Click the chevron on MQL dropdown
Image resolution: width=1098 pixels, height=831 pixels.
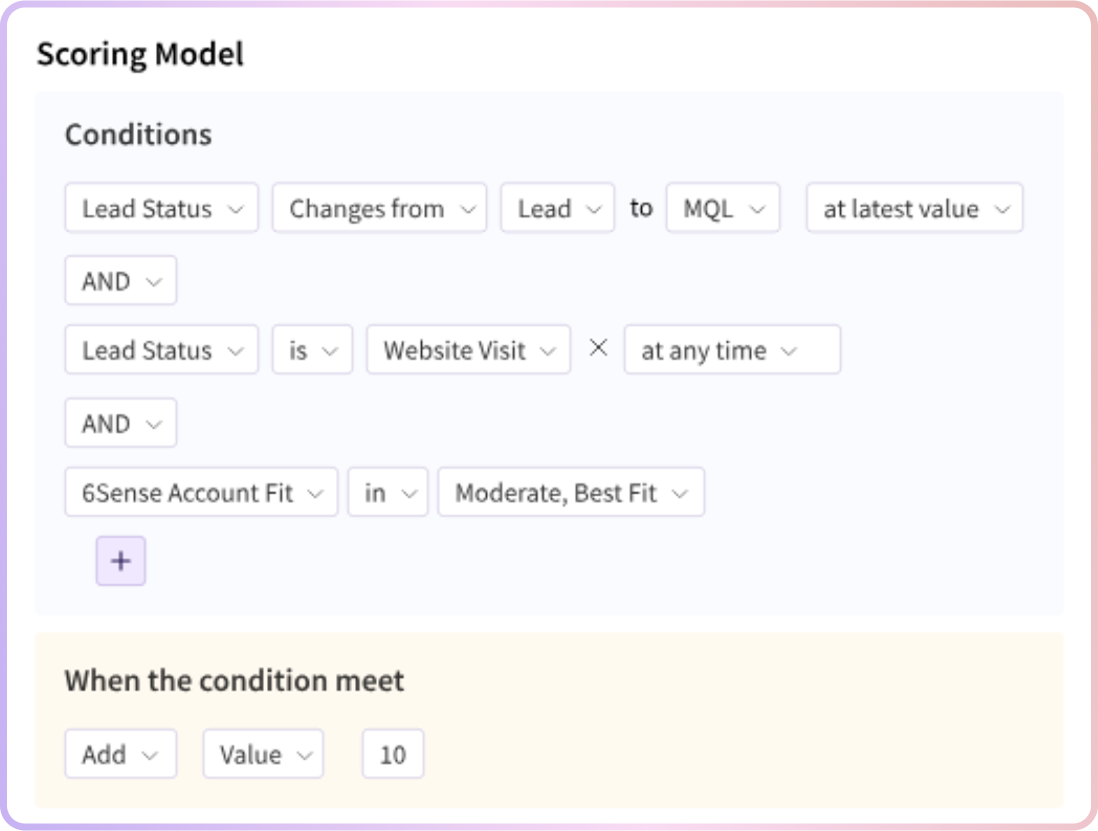point(757,209)
